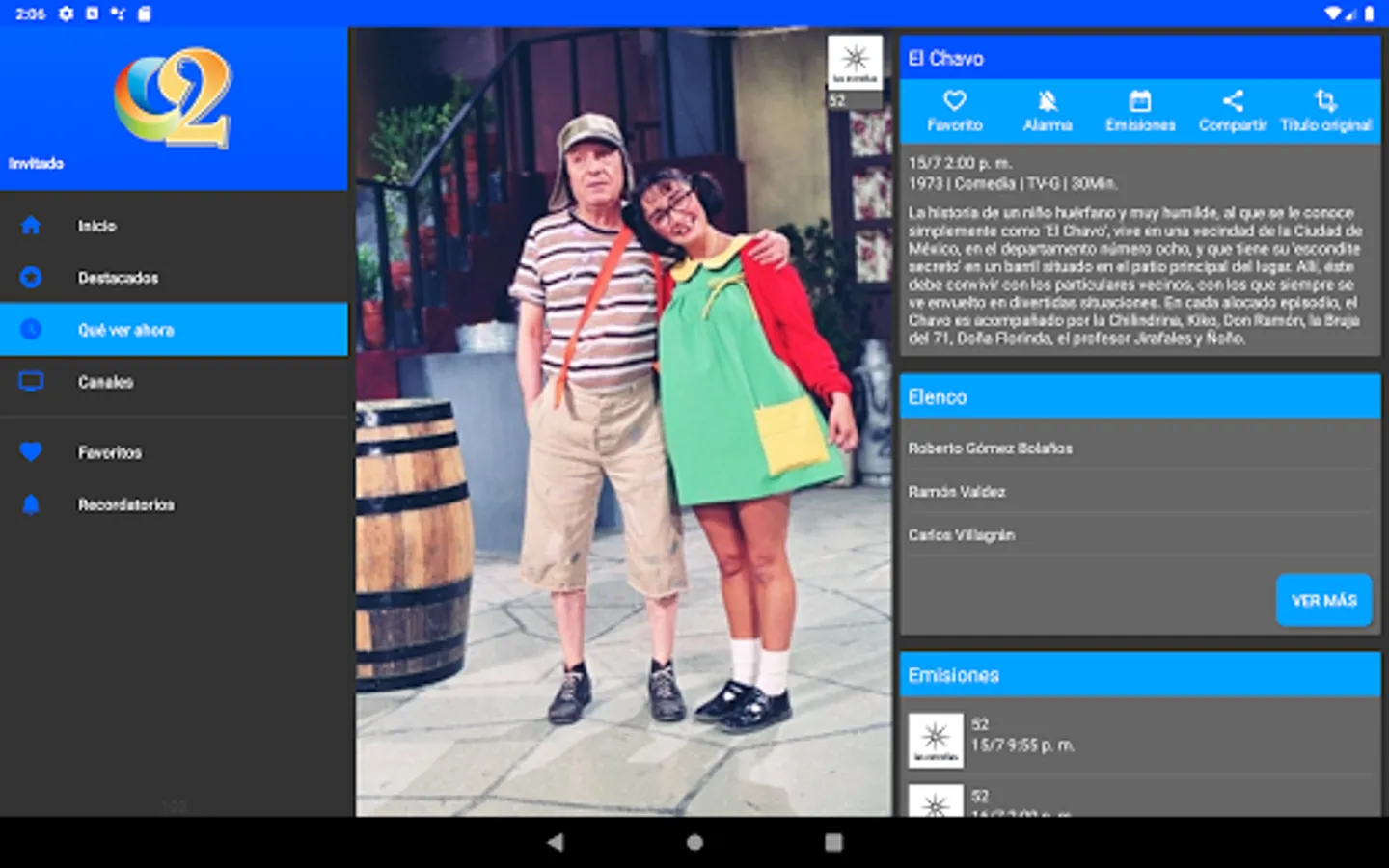Tap the El Chavo title header
Viewport: 1389px width, 868px height.
1139,58
